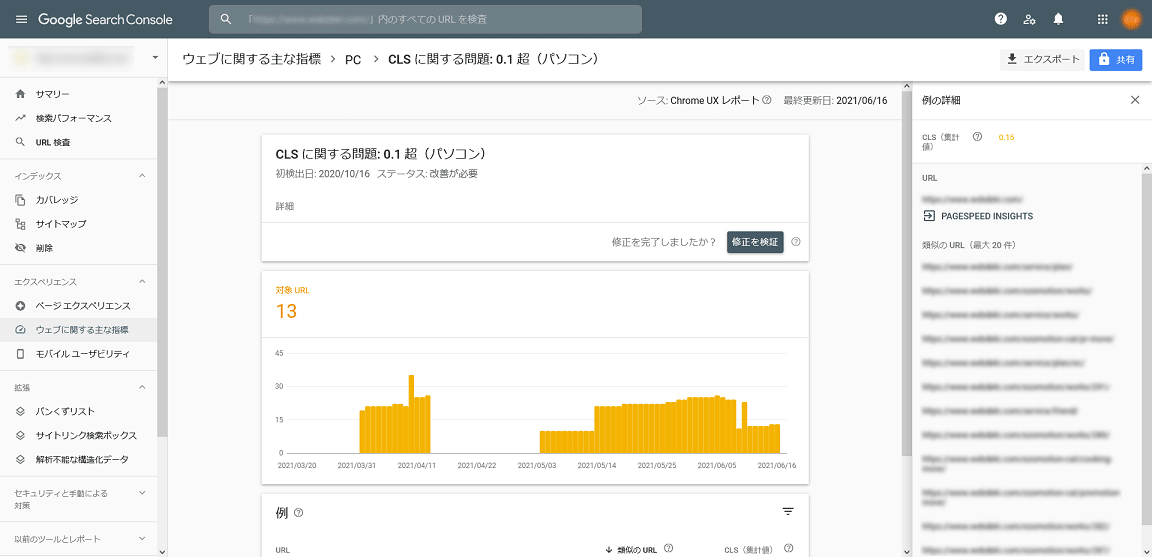Viewport: 1152px width, 557px height.
Task: Click the 修正を検証 button
Action: tap(754, 242)
